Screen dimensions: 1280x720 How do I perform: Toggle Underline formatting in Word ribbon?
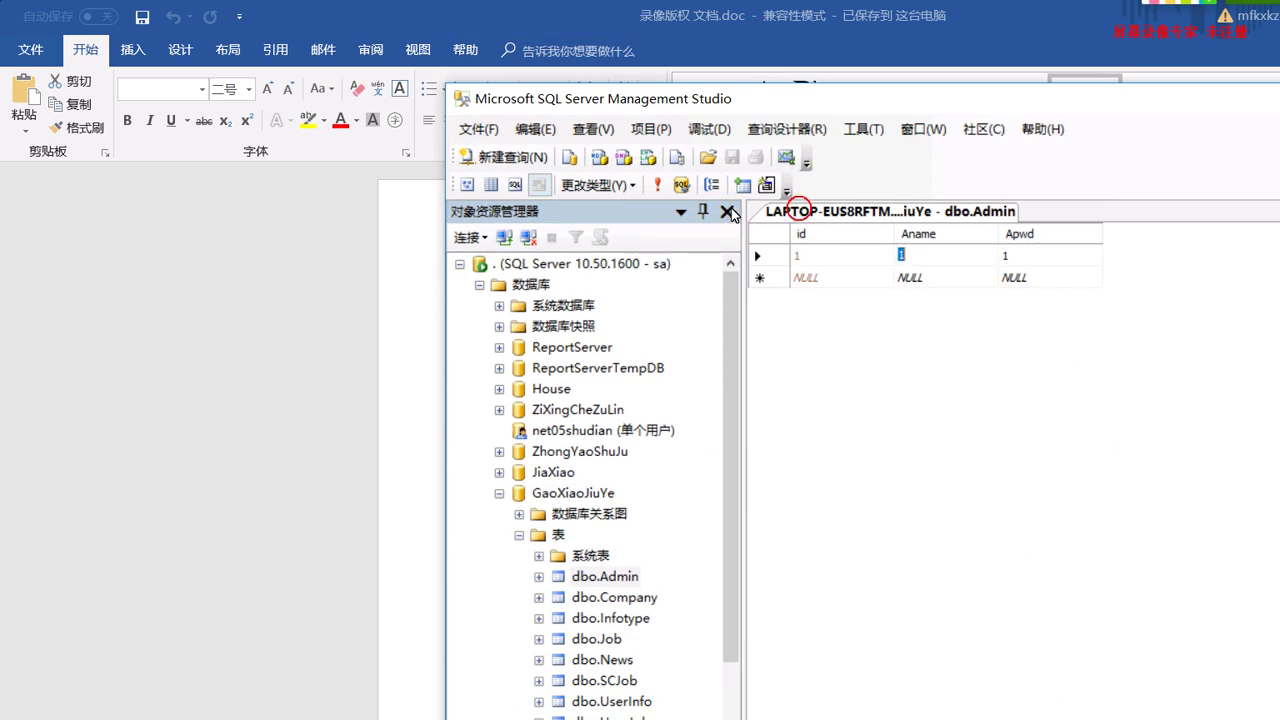[171, 120]
